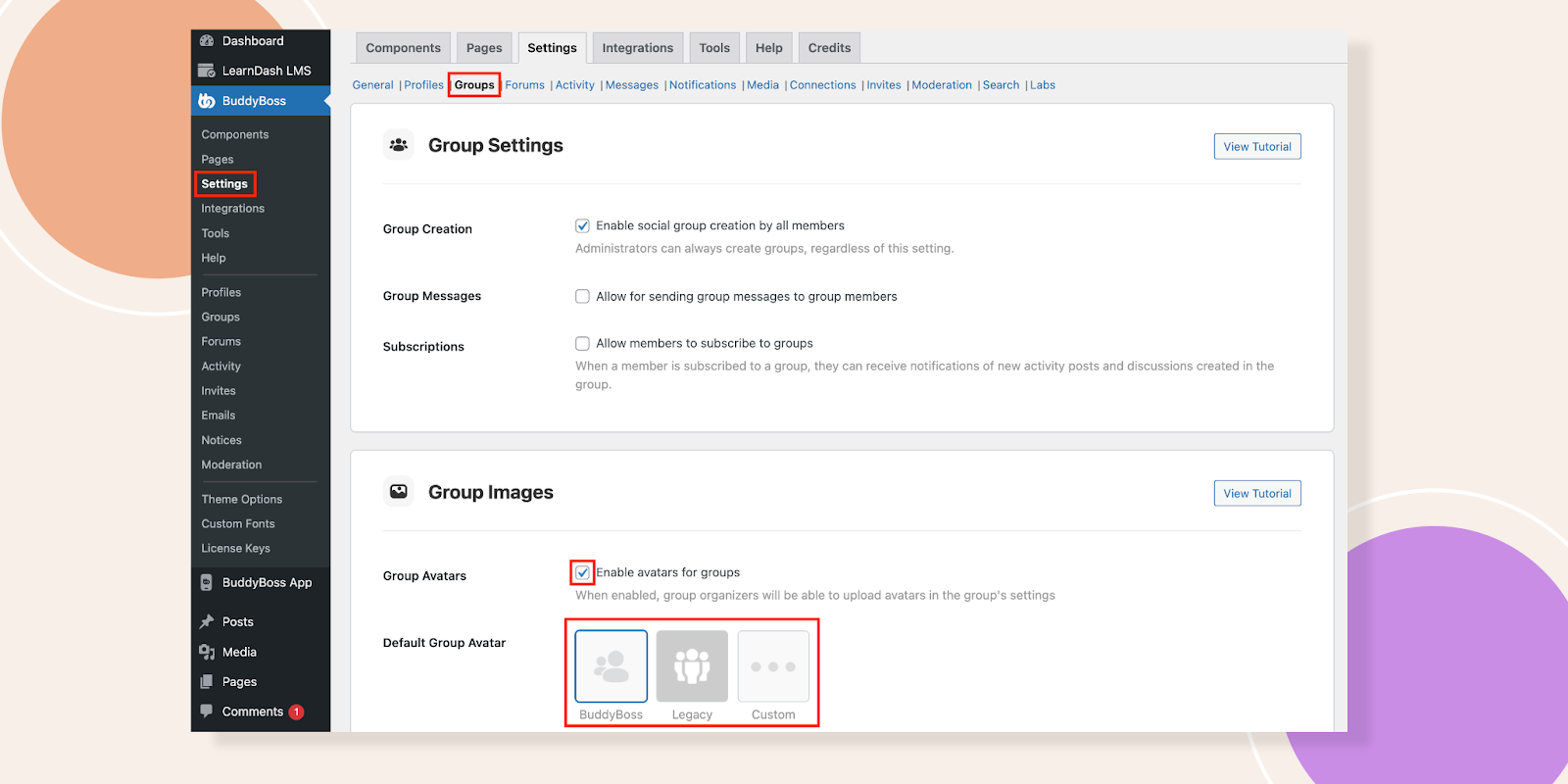Open Notices in sidebar submenu
1568x784 pixels.
(x=221, y=440)
